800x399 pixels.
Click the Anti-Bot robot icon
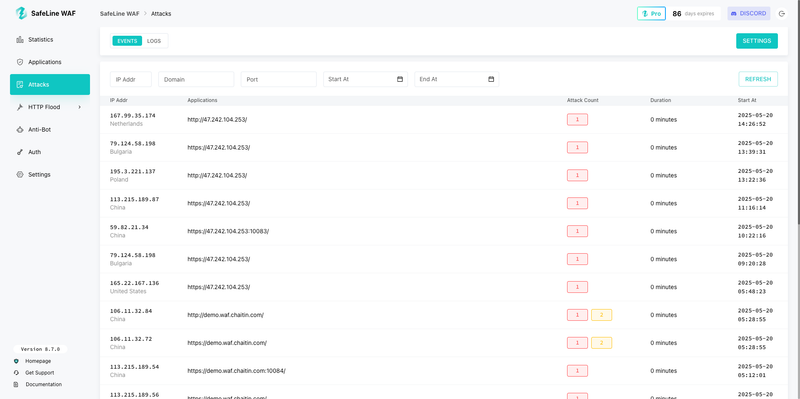(x=20, y=130)
